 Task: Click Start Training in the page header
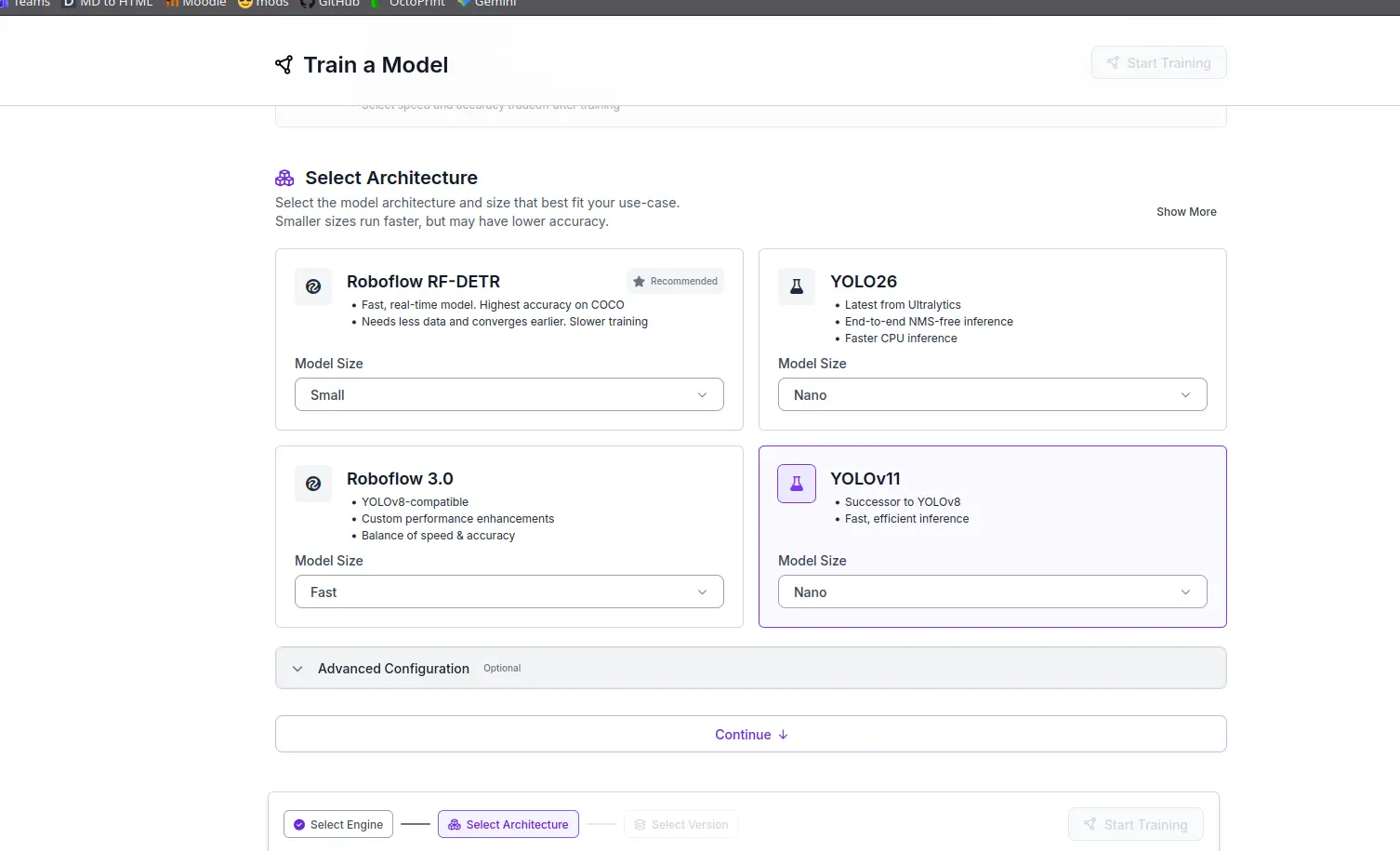pyautogui.click(x=1159, y=62)
